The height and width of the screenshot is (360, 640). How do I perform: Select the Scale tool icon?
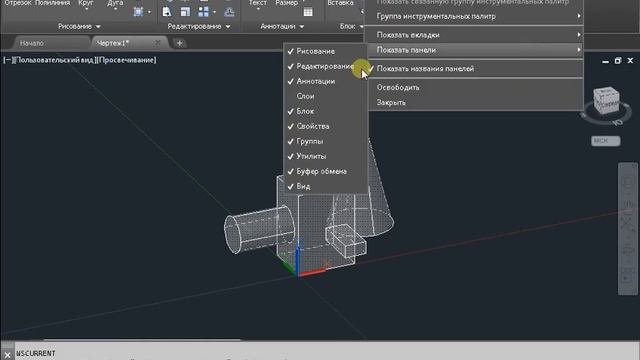pos(185,12)
